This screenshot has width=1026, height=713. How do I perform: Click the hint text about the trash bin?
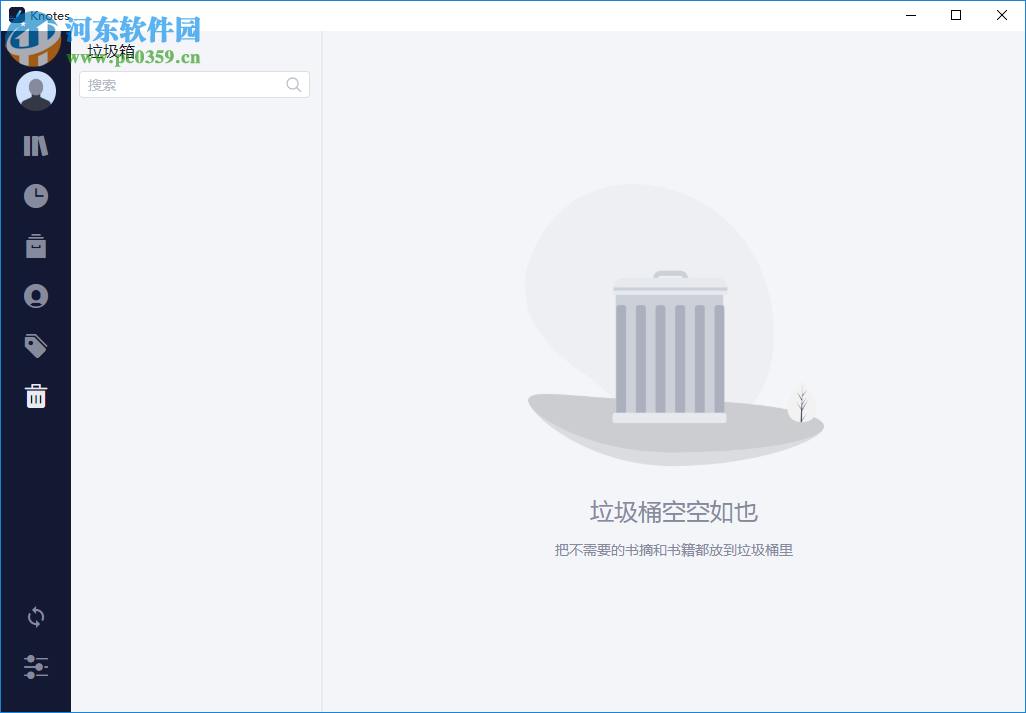tap(675, 549)
